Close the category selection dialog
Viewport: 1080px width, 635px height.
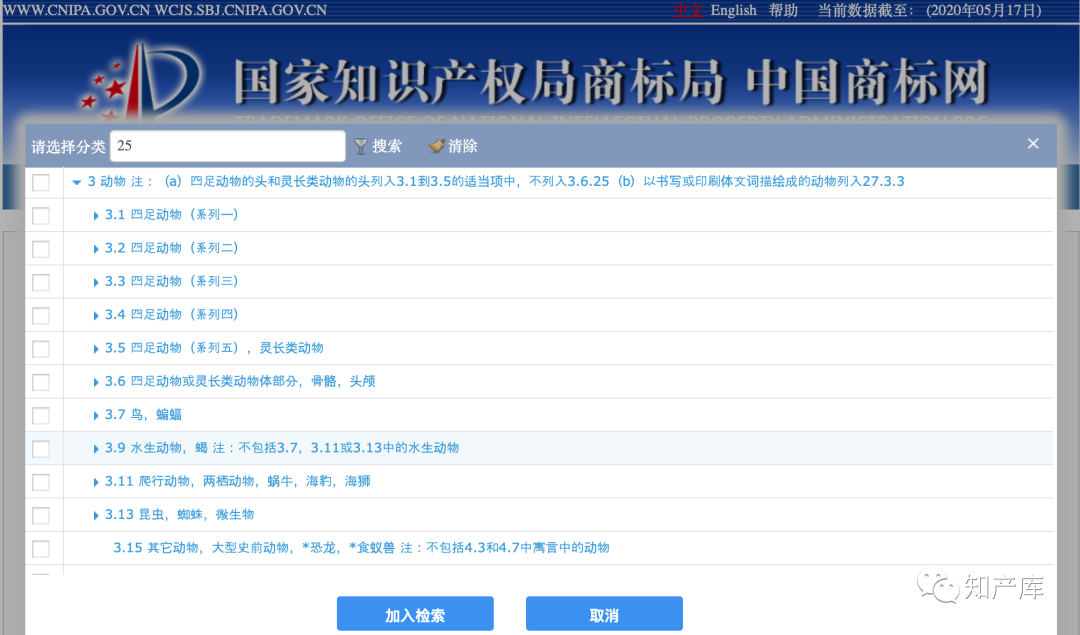(1033, 143)
